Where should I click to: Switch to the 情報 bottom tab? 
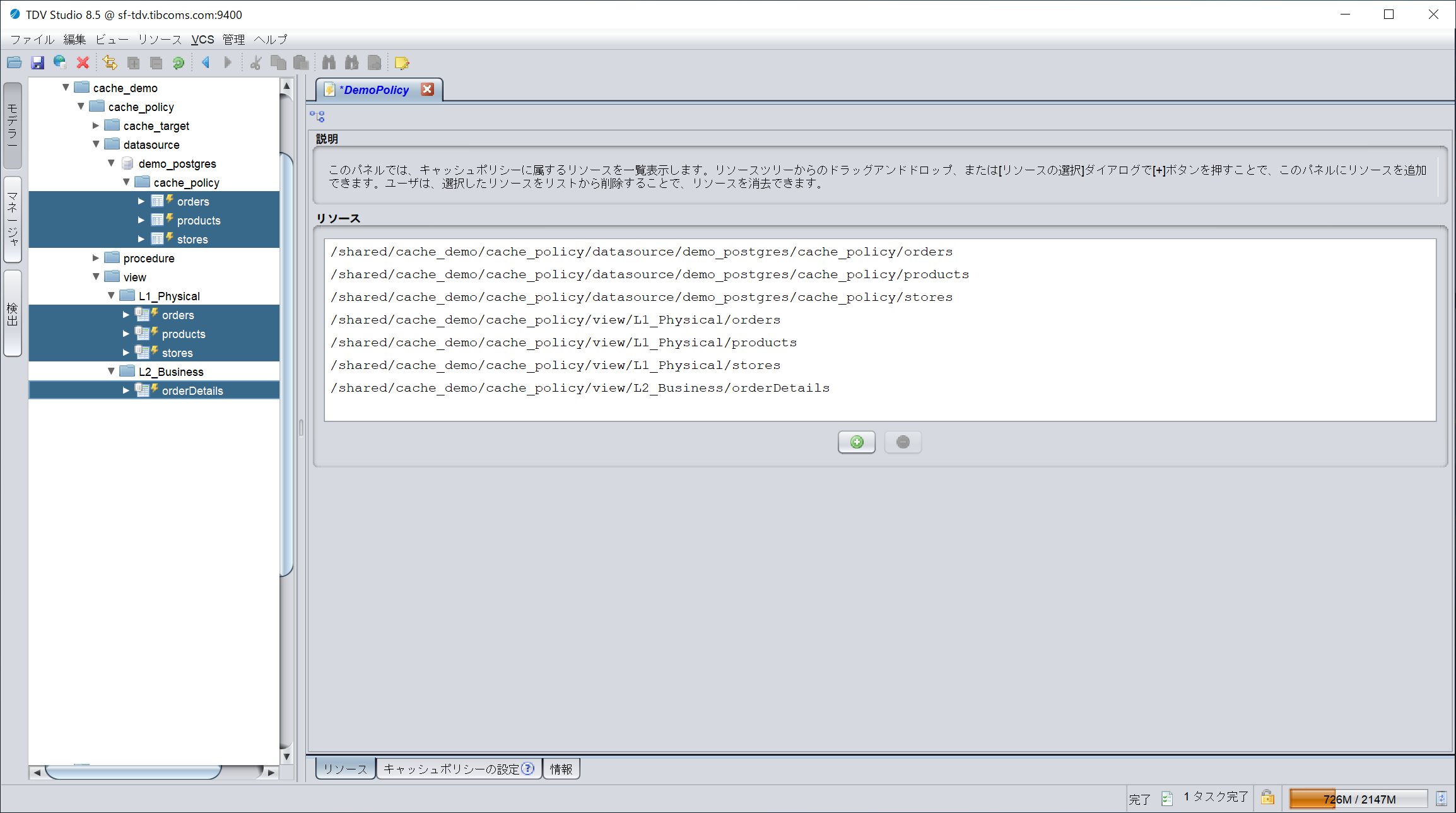561,769
